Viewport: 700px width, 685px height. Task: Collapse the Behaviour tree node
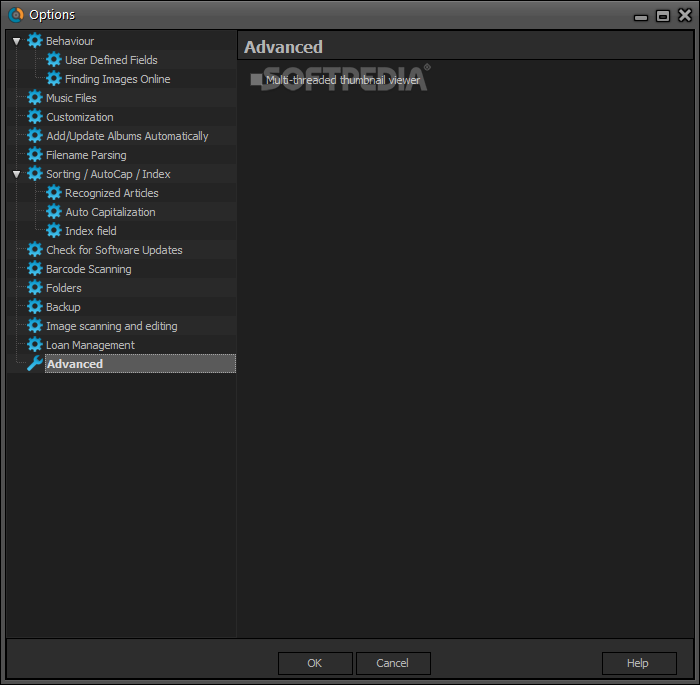(x=17, y=41)
